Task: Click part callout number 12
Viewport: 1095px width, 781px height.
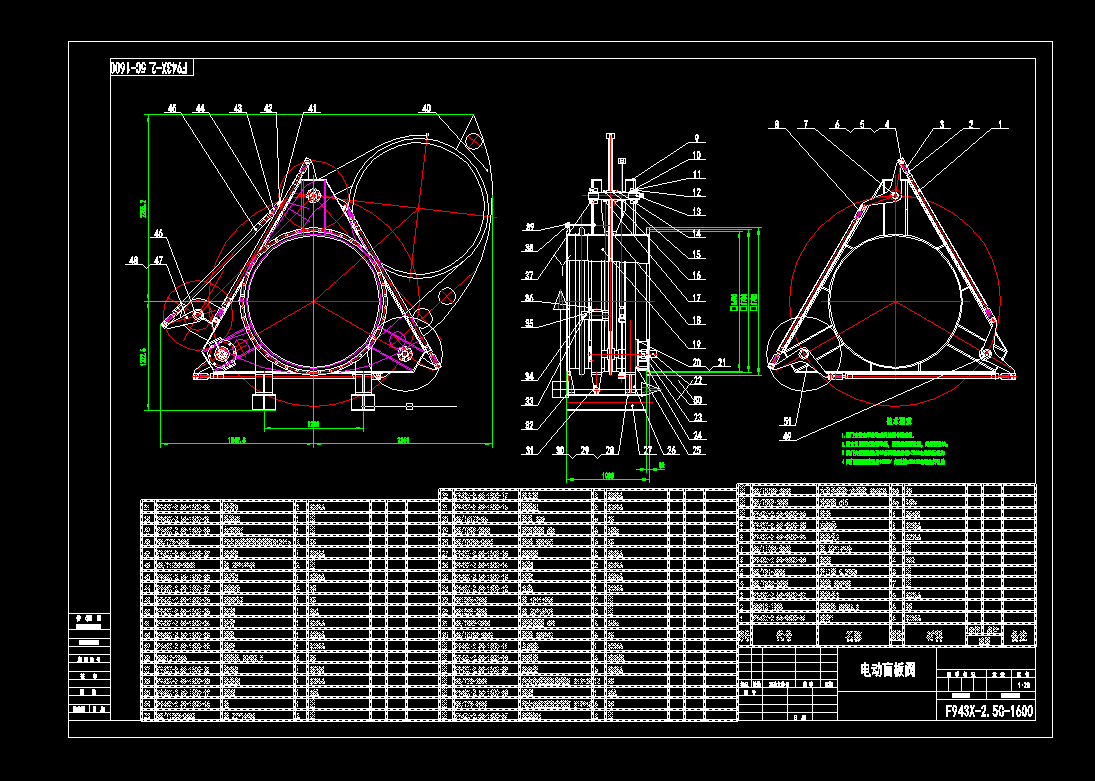Action: point(697,193)
